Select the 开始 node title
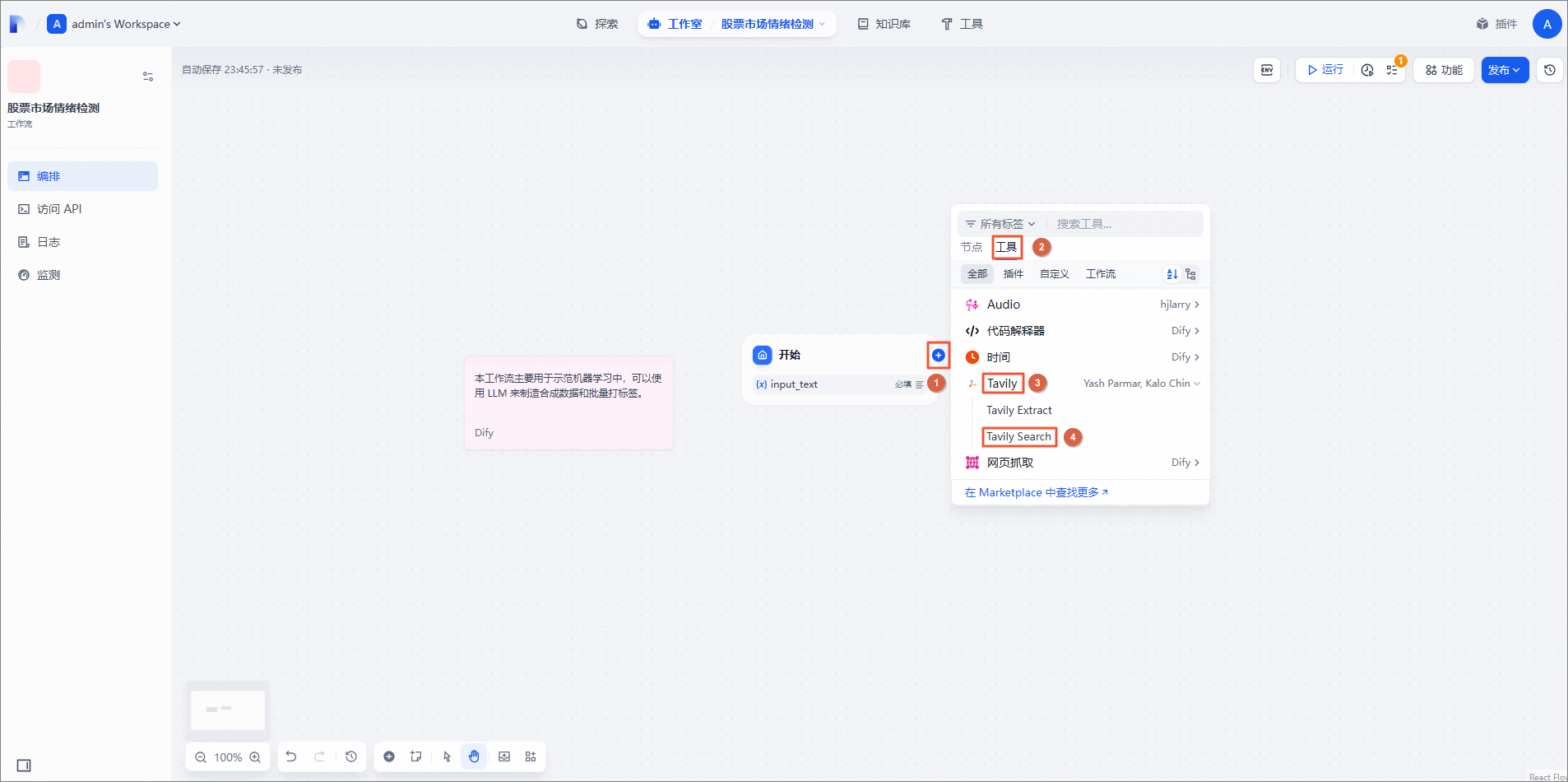Viewport: 1568px width, 782px height. [x=790, y=355]
